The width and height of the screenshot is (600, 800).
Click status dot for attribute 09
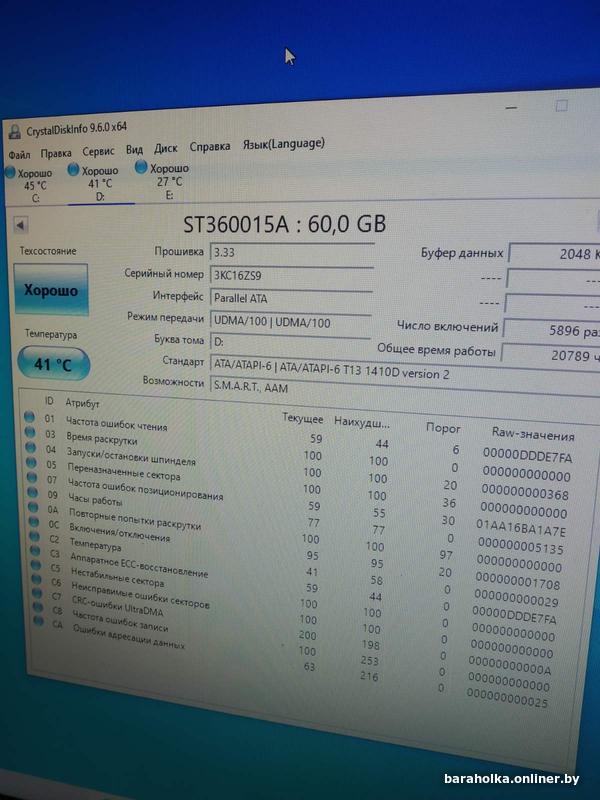[33, 492]
